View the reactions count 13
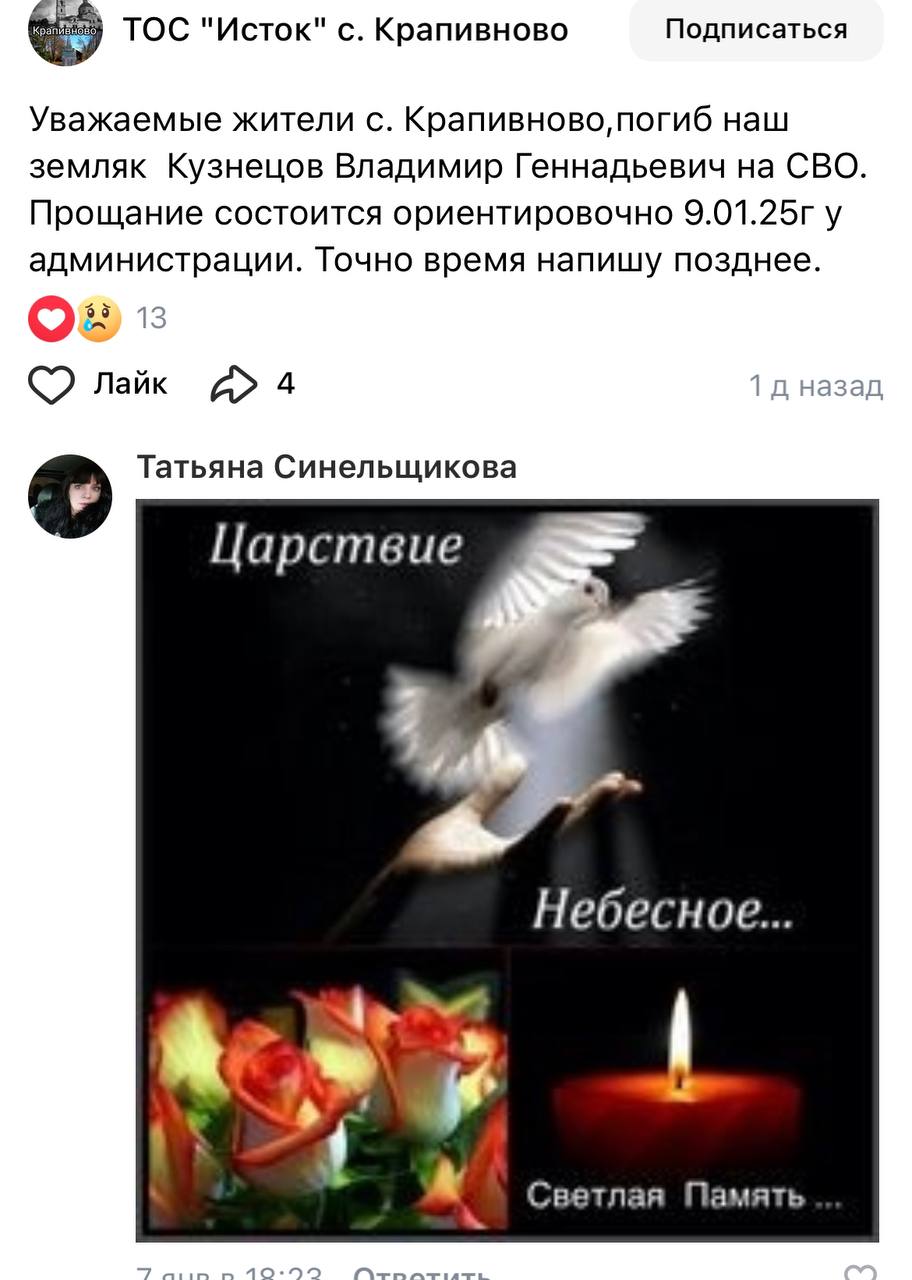 coord(151,319)
